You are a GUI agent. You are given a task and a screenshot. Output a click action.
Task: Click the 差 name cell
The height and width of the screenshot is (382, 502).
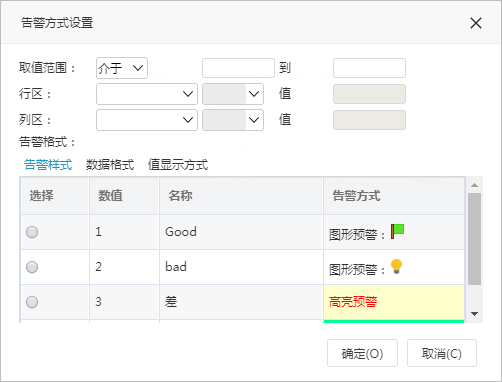click(x=241, y=302)
